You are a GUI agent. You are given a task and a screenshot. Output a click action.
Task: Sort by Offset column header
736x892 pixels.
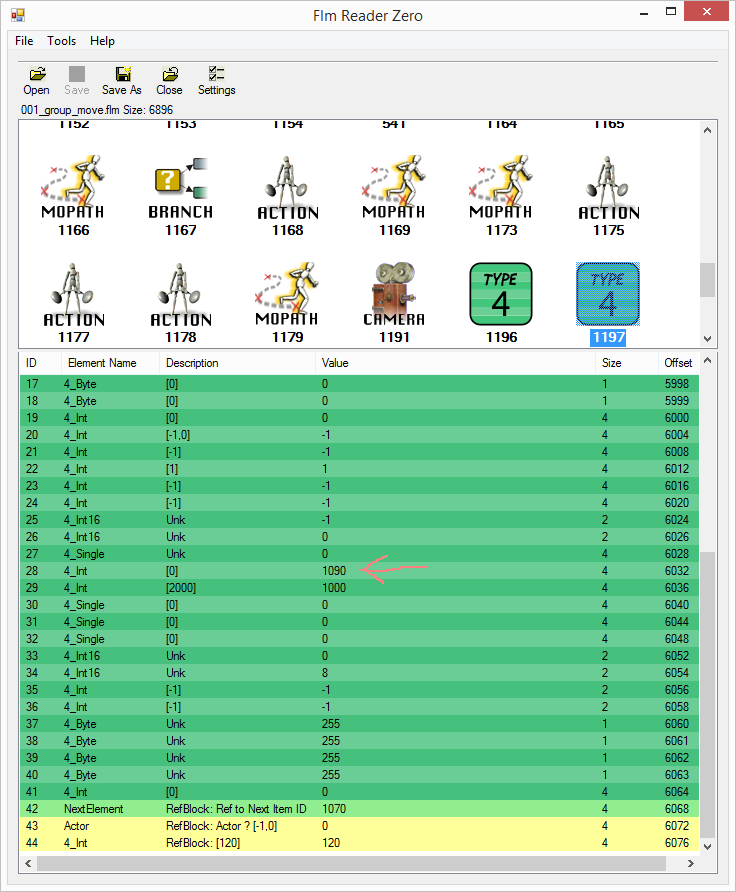coord(678,363)
